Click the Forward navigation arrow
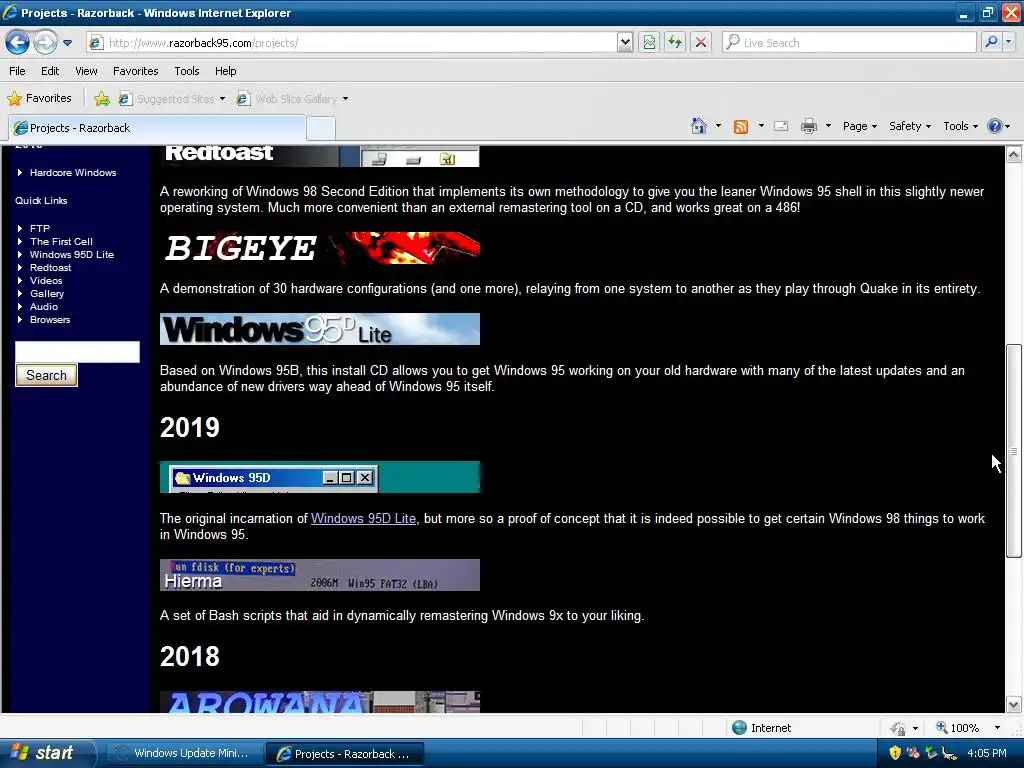 pos(45,42)
